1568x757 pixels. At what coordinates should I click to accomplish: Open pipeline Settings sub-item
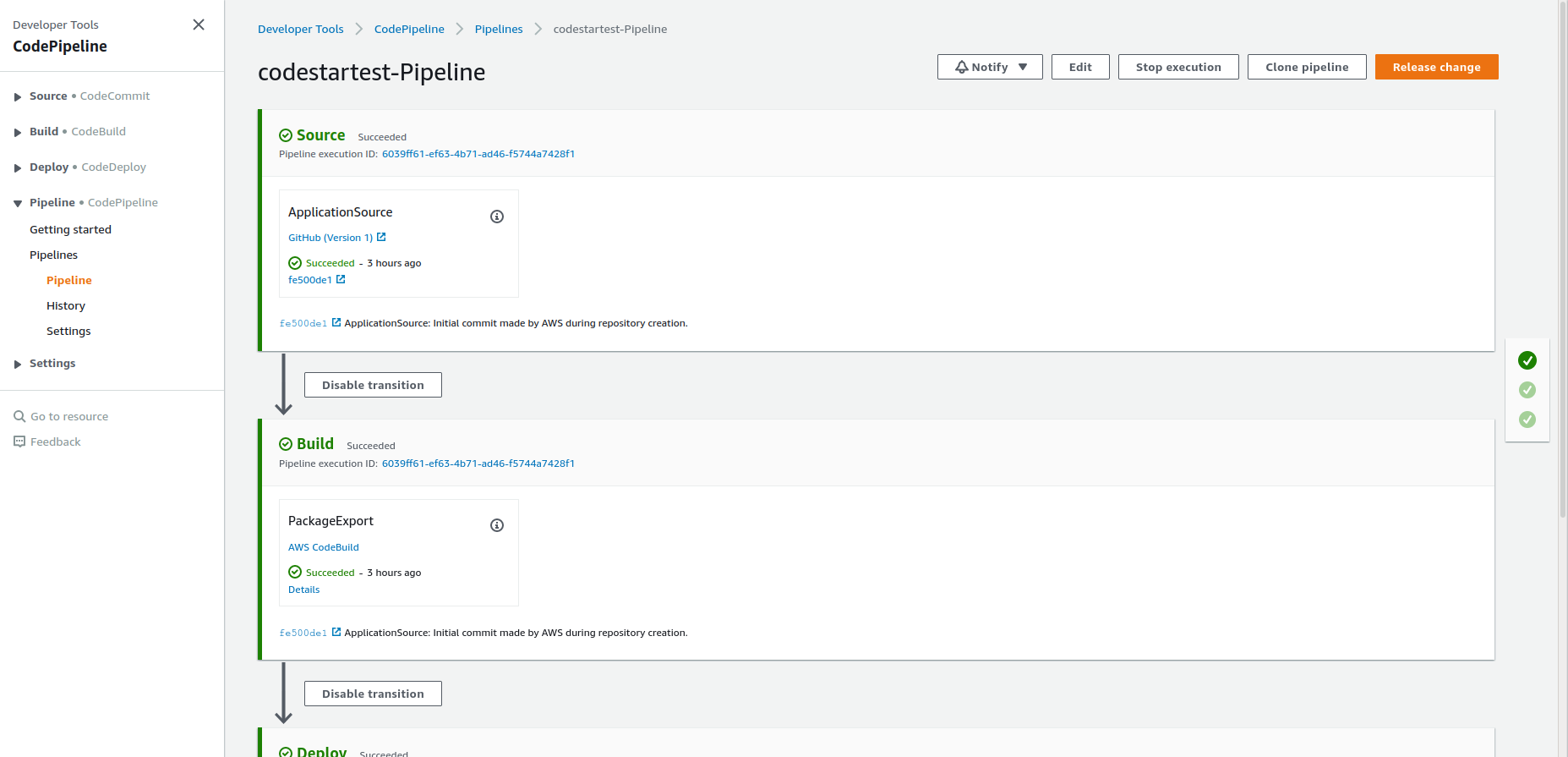[x=68, y=331]
